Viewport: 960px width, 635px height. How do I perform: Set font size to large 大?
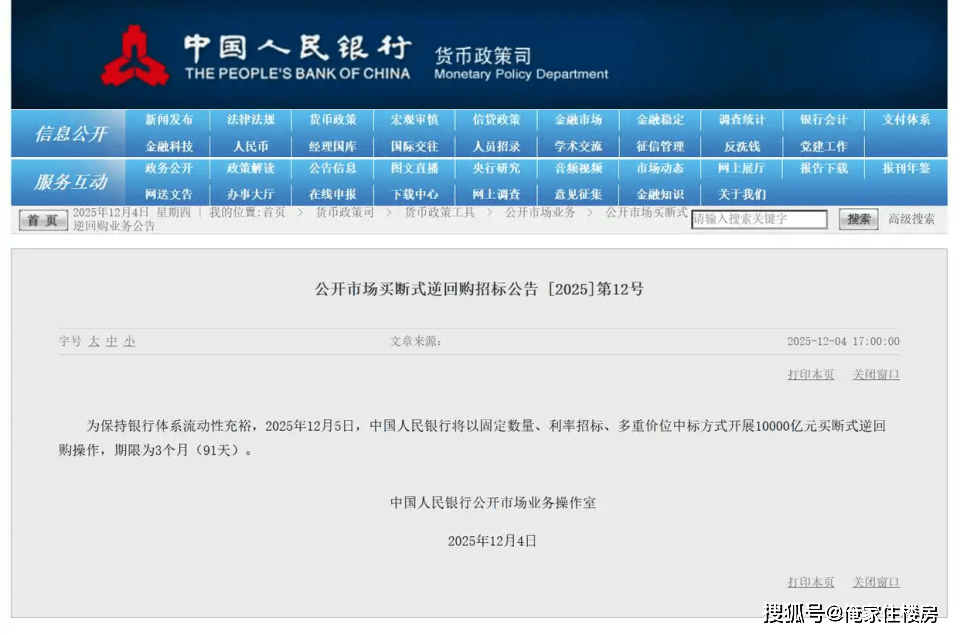94,341
